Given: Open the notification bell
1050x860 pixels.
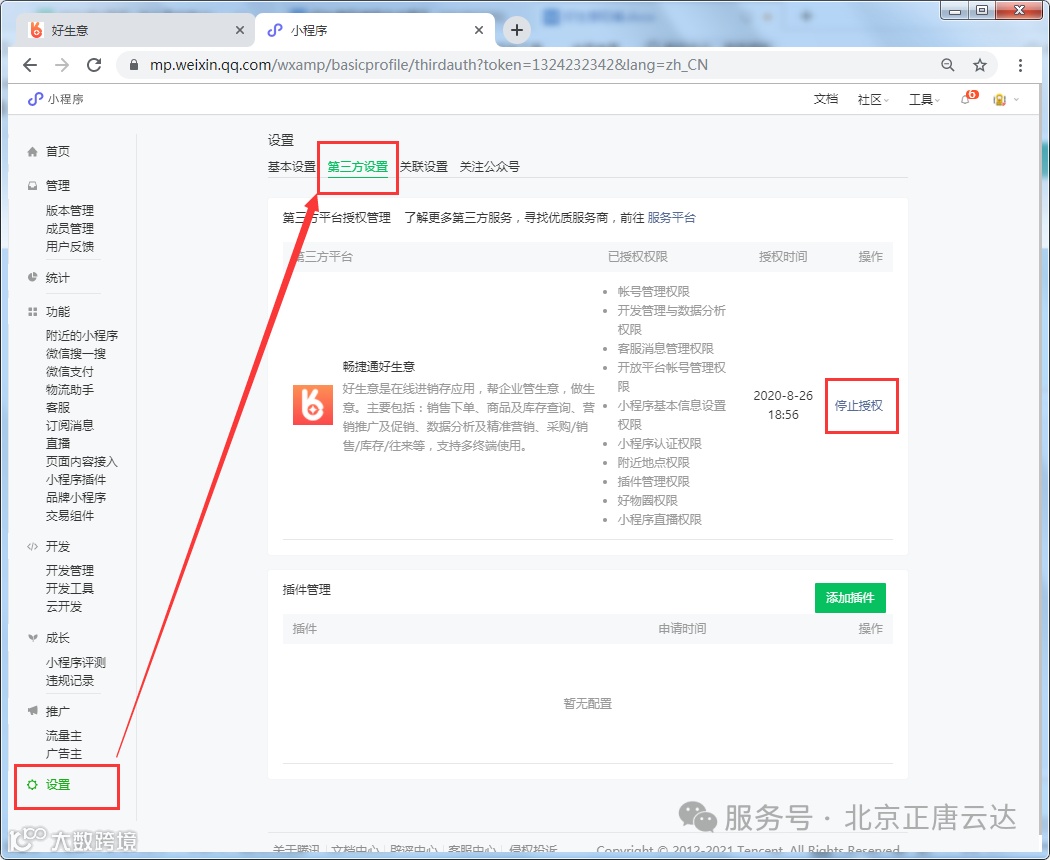Looking at the screenshot, I should [968, 98].
